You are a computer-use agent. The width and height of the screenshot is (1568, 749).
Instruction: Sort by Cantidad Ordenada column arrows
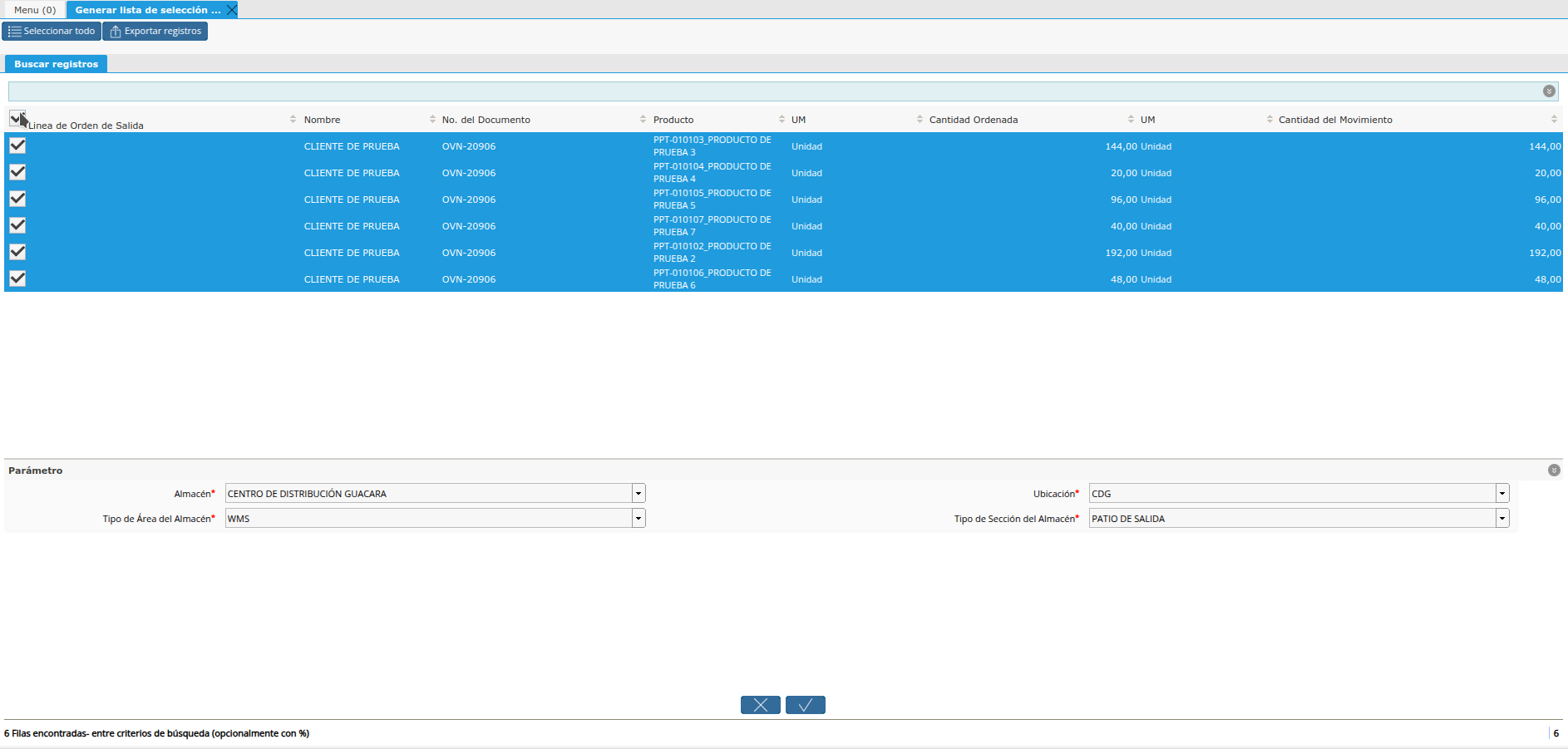[x=1131, y=120]
